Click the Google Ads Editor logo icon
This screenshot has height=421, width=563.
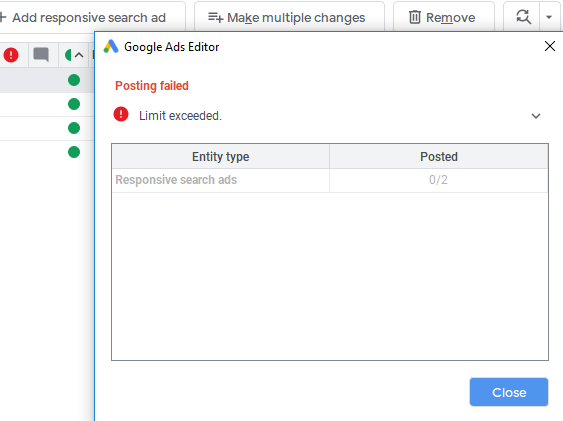click(111, 46)
